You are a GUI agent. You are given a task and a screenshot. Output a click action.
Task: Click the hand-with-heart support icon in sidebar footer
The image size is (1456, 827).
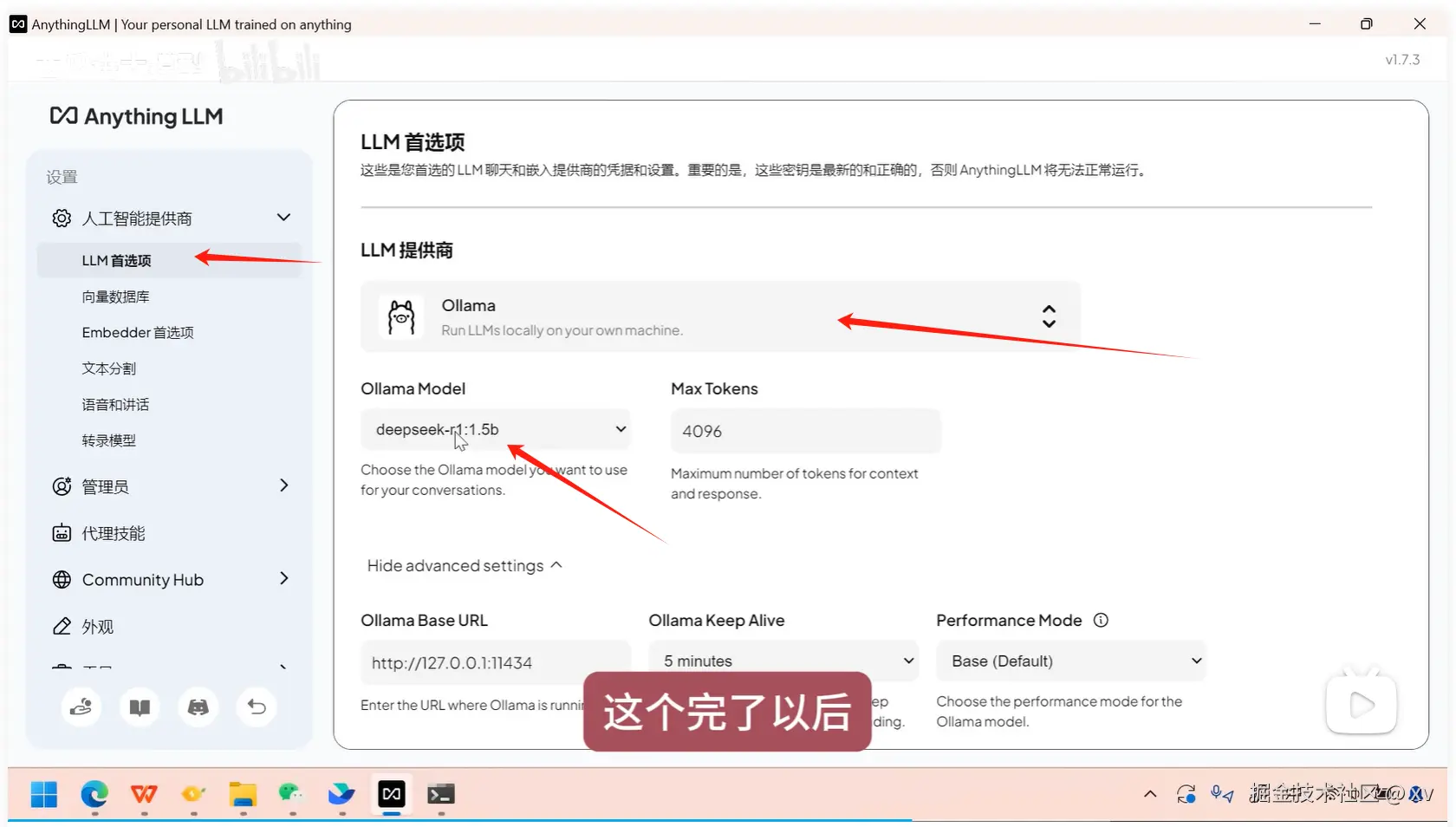coord(81,707)
